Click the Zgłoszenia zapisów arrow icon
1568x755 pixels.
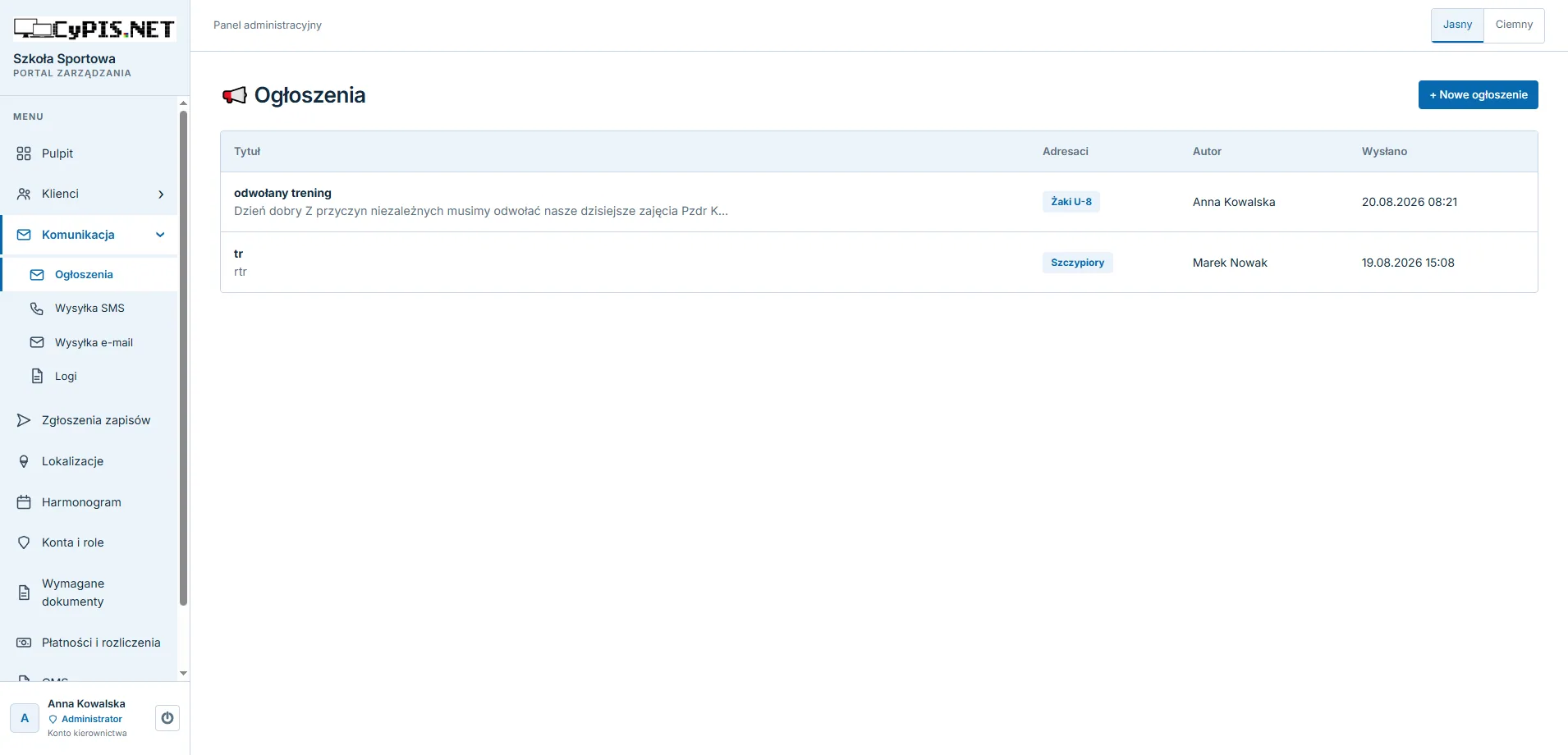24,420
